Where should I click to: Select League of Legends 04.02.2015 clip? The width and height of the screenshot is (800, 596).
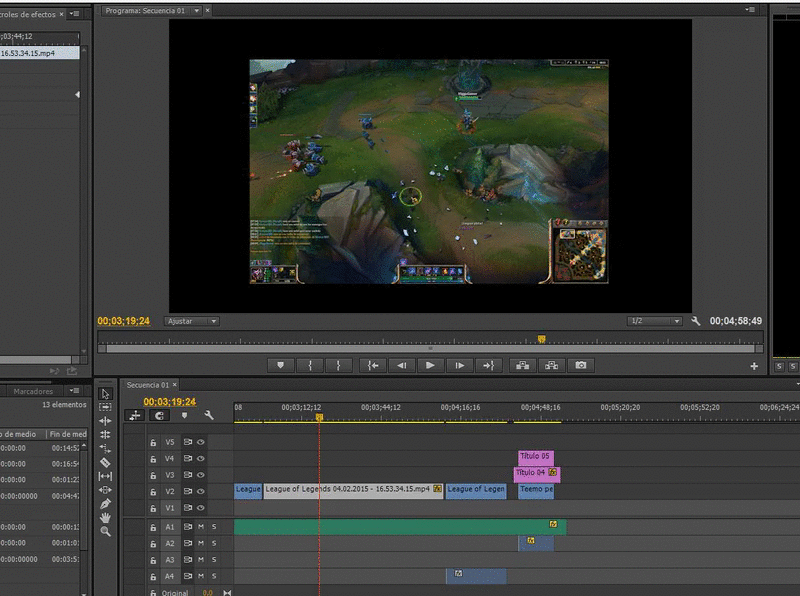[353, 490]
